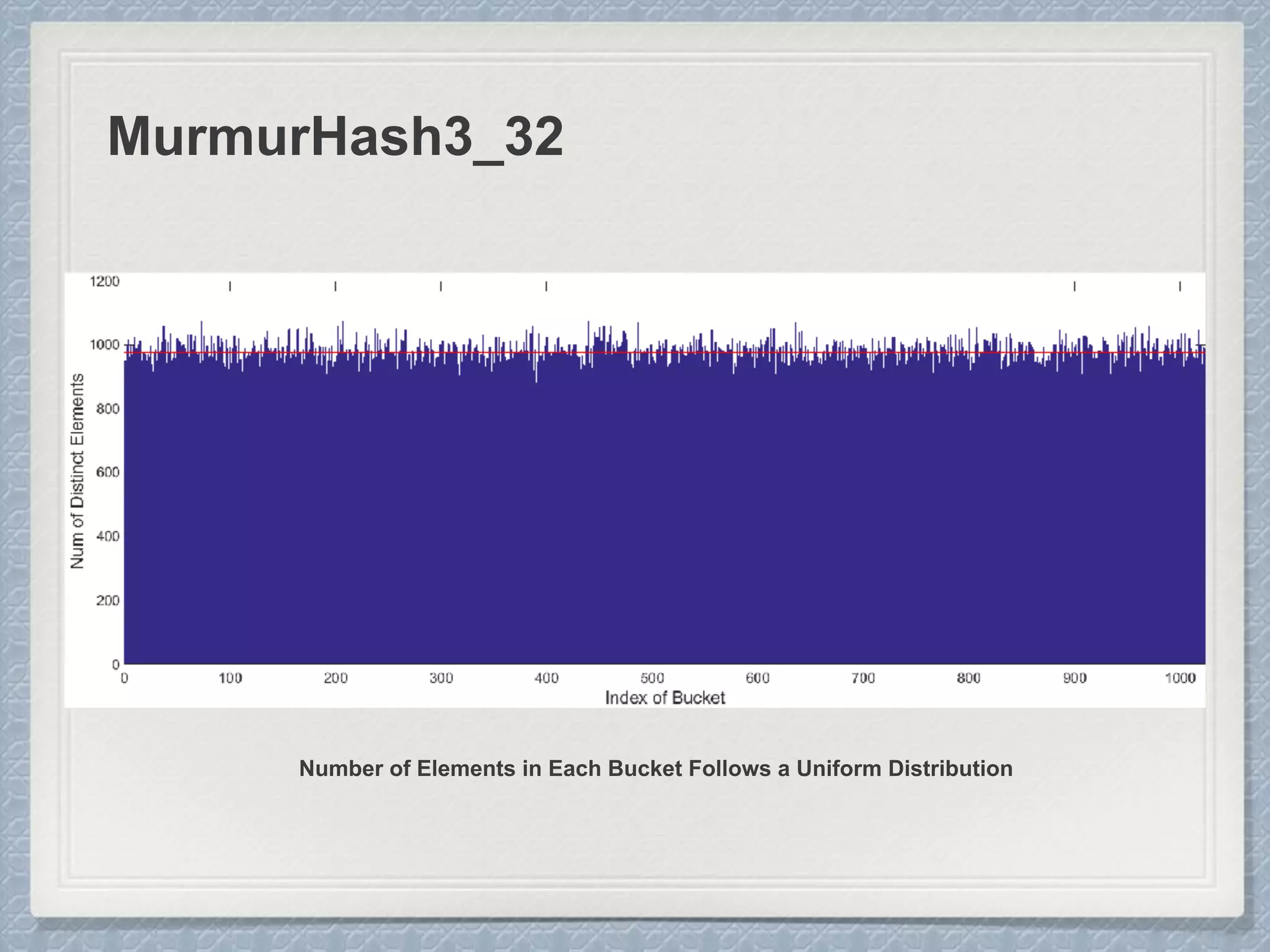This screenshot has width=1270, height=952.
Task: Click the y-axis value 1200
Action: pyautogui.click(x=104, y=281)
